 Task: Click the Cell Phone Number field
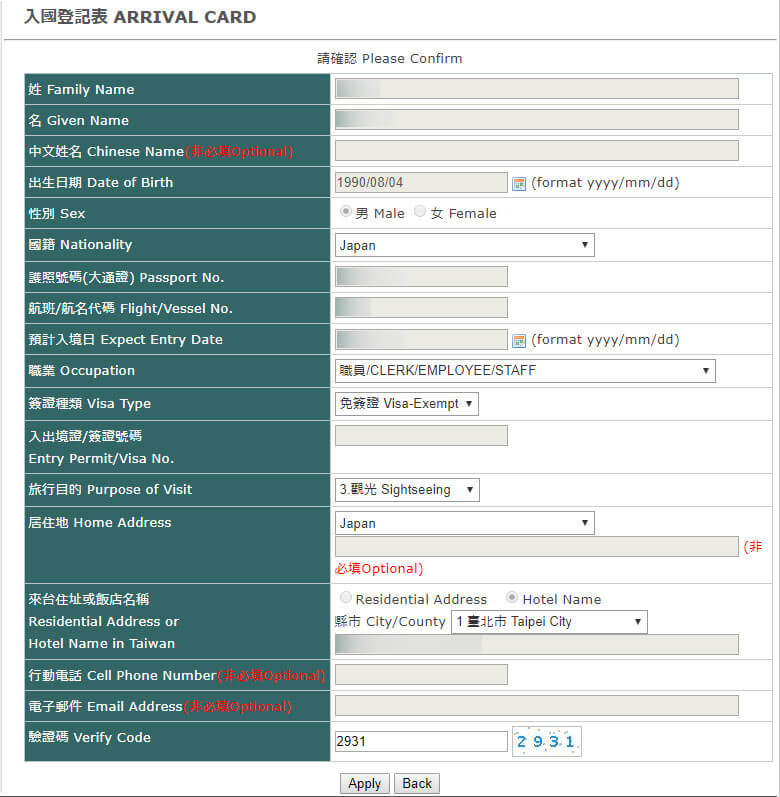point(421,675)
